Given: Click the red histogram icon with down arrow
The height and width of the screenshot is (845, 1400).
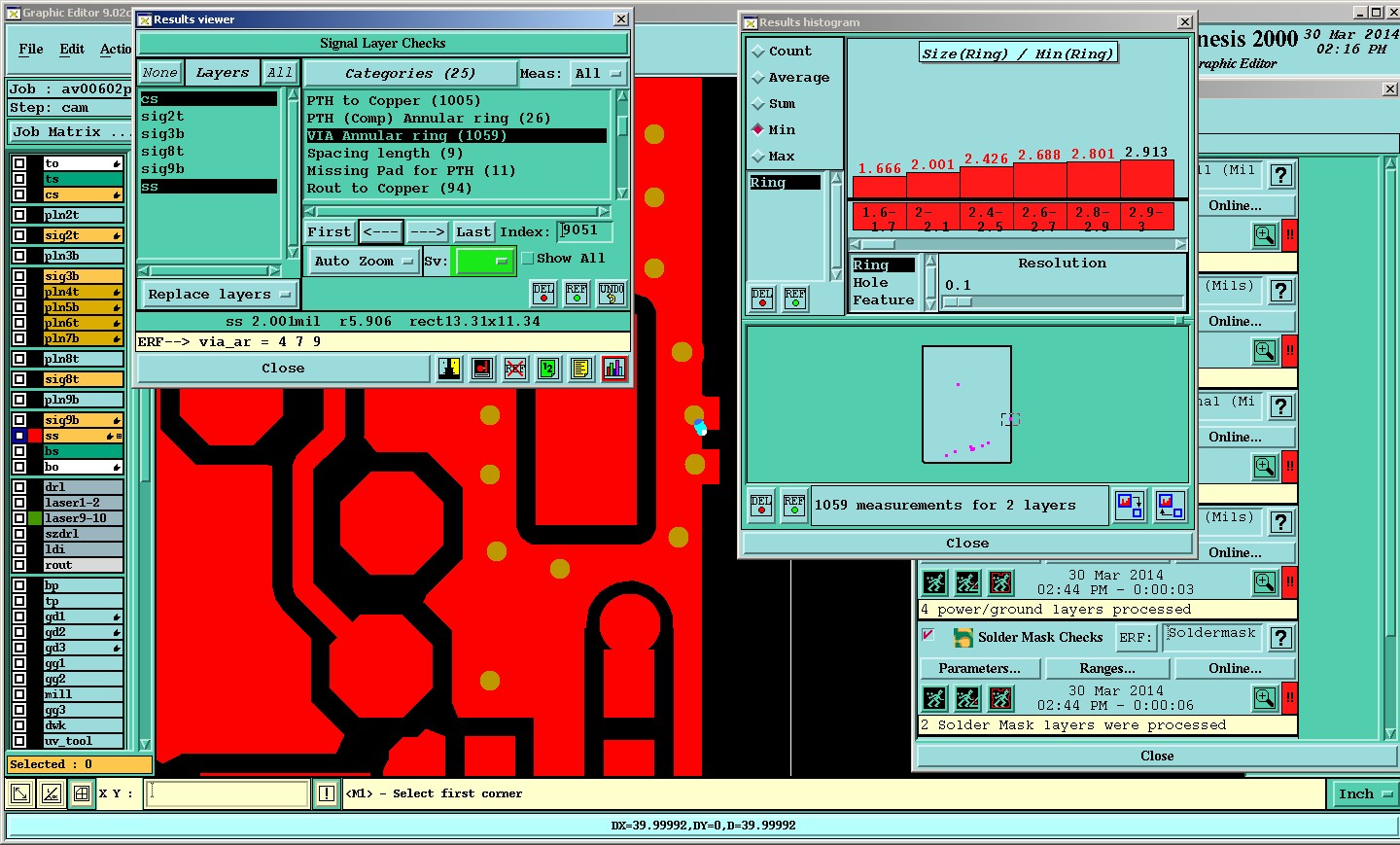Looking at the screenshot, I should [x=1130, y=506].
